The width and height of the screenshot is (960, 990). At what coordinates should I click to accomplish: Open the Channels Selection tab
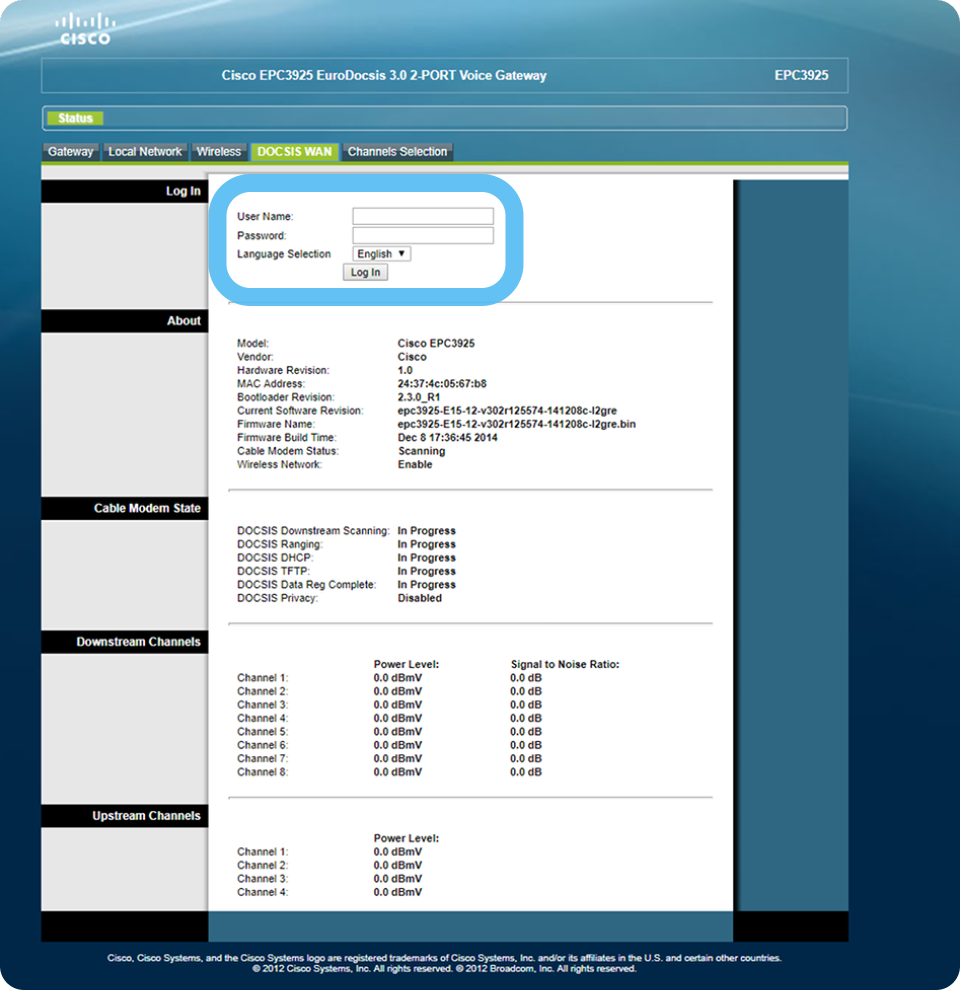(397, 152)
